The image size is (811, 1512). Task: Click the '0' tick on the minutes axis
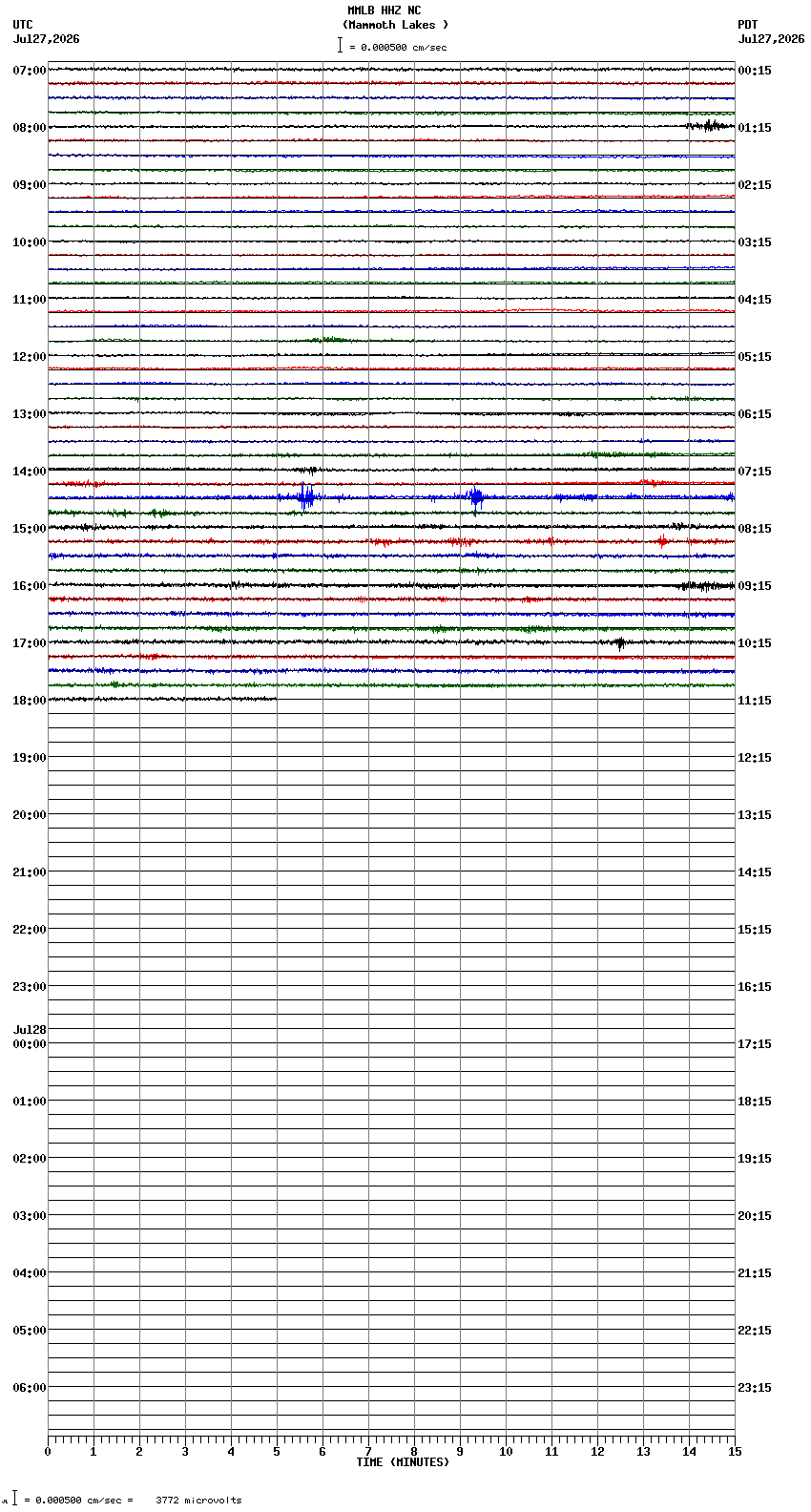tap(48, 1452)
